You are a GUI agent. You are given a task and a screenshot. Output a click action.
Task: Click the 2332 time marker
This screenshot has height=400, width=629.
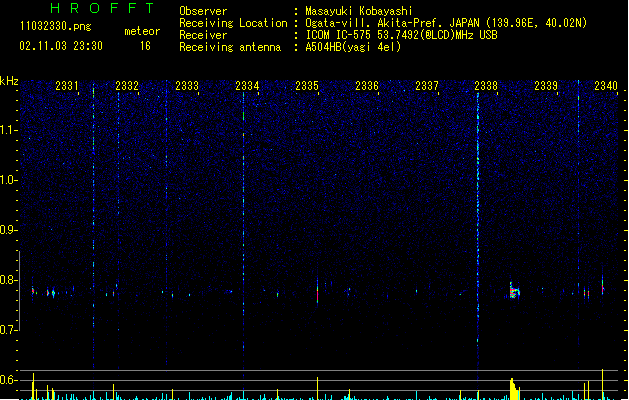point(127,85)
